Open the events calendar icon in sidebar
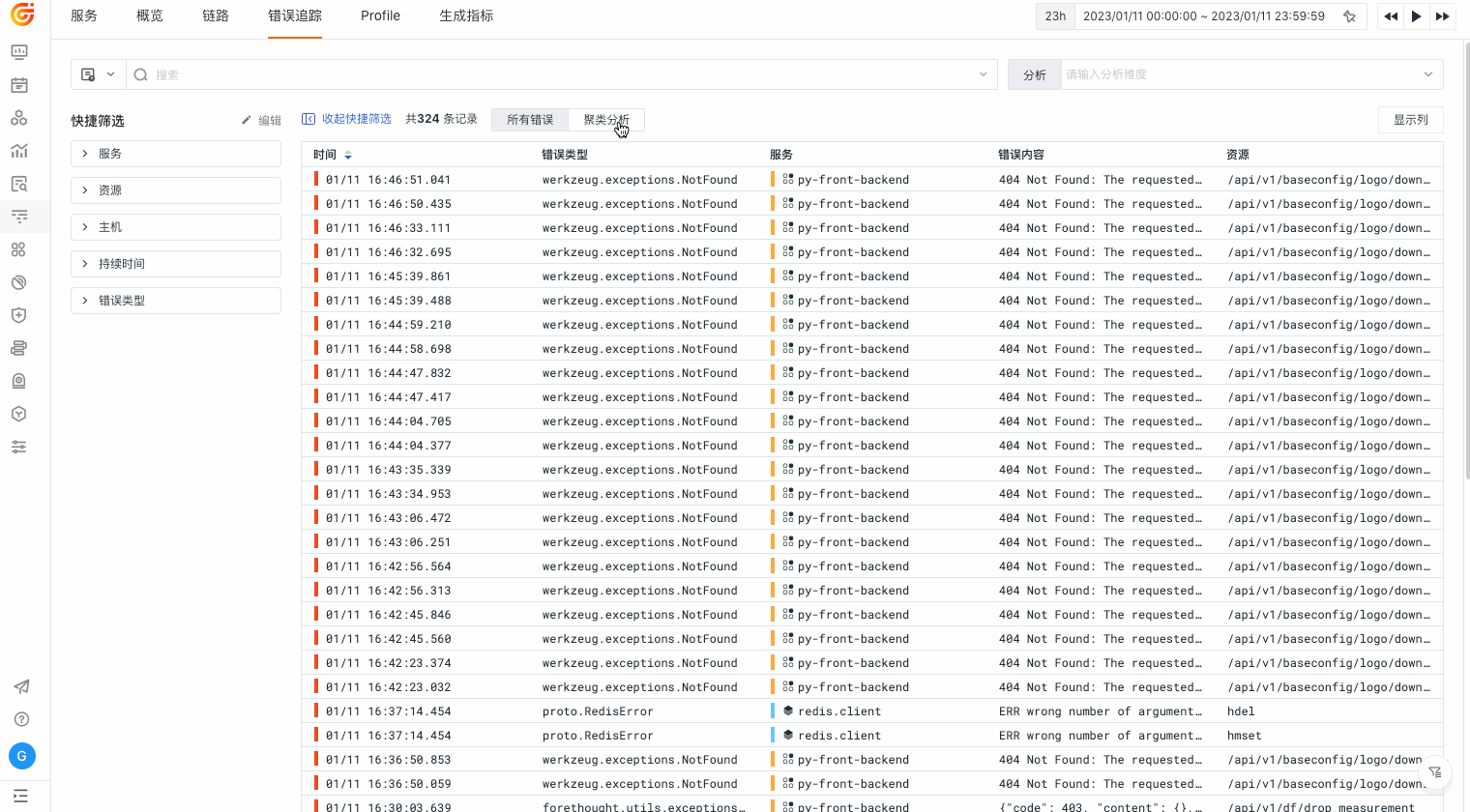 click(19, 85)
